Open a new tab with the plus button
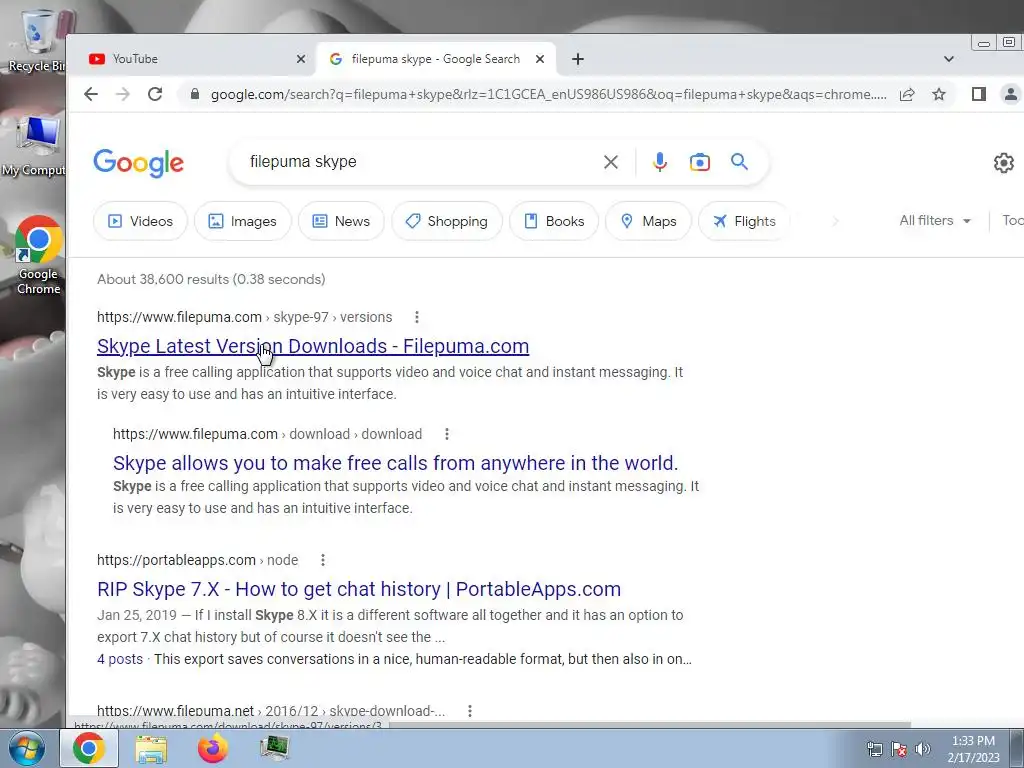 [x=578, y=59]
